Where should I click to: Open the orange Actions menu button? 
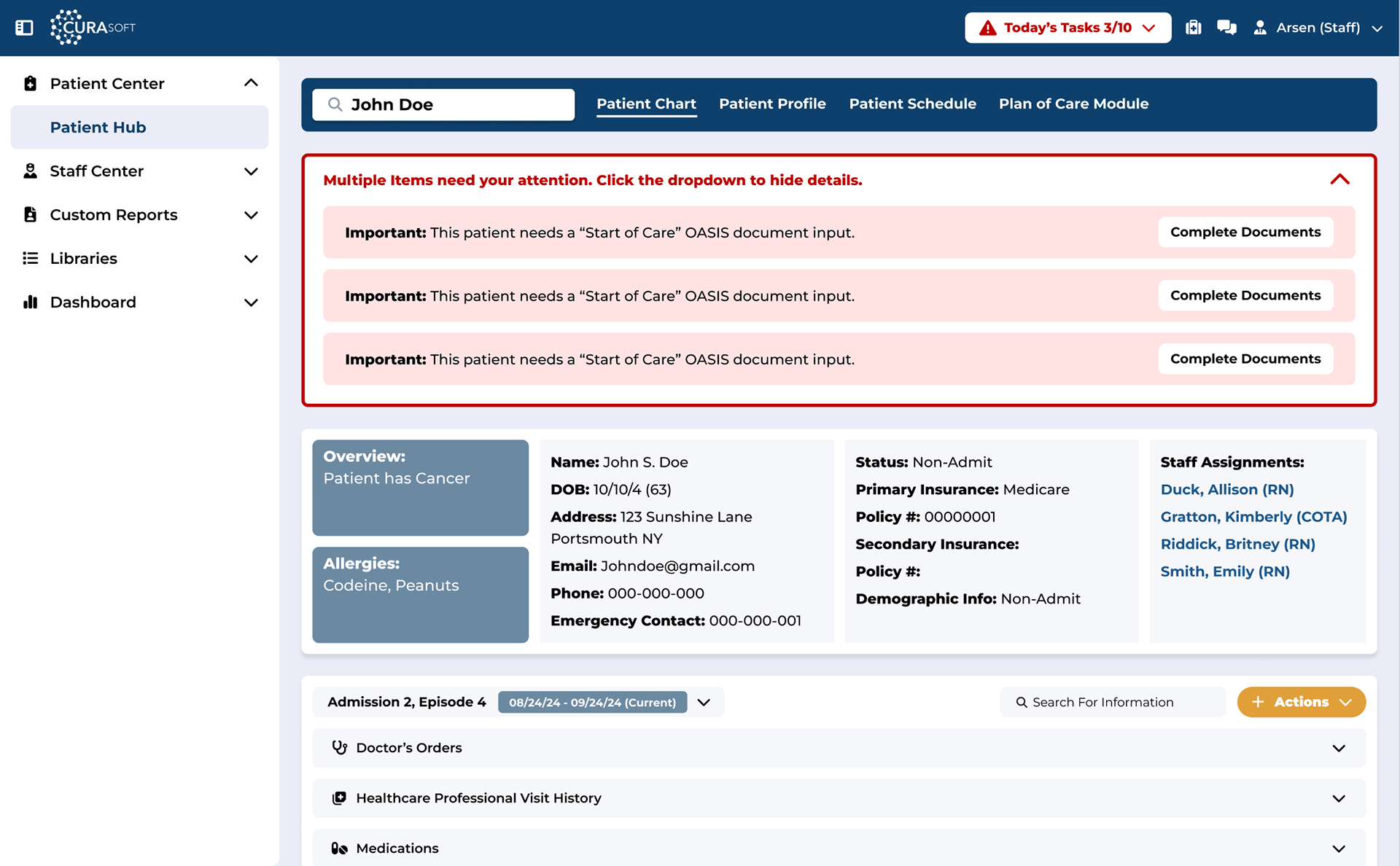coord(1301,702)
